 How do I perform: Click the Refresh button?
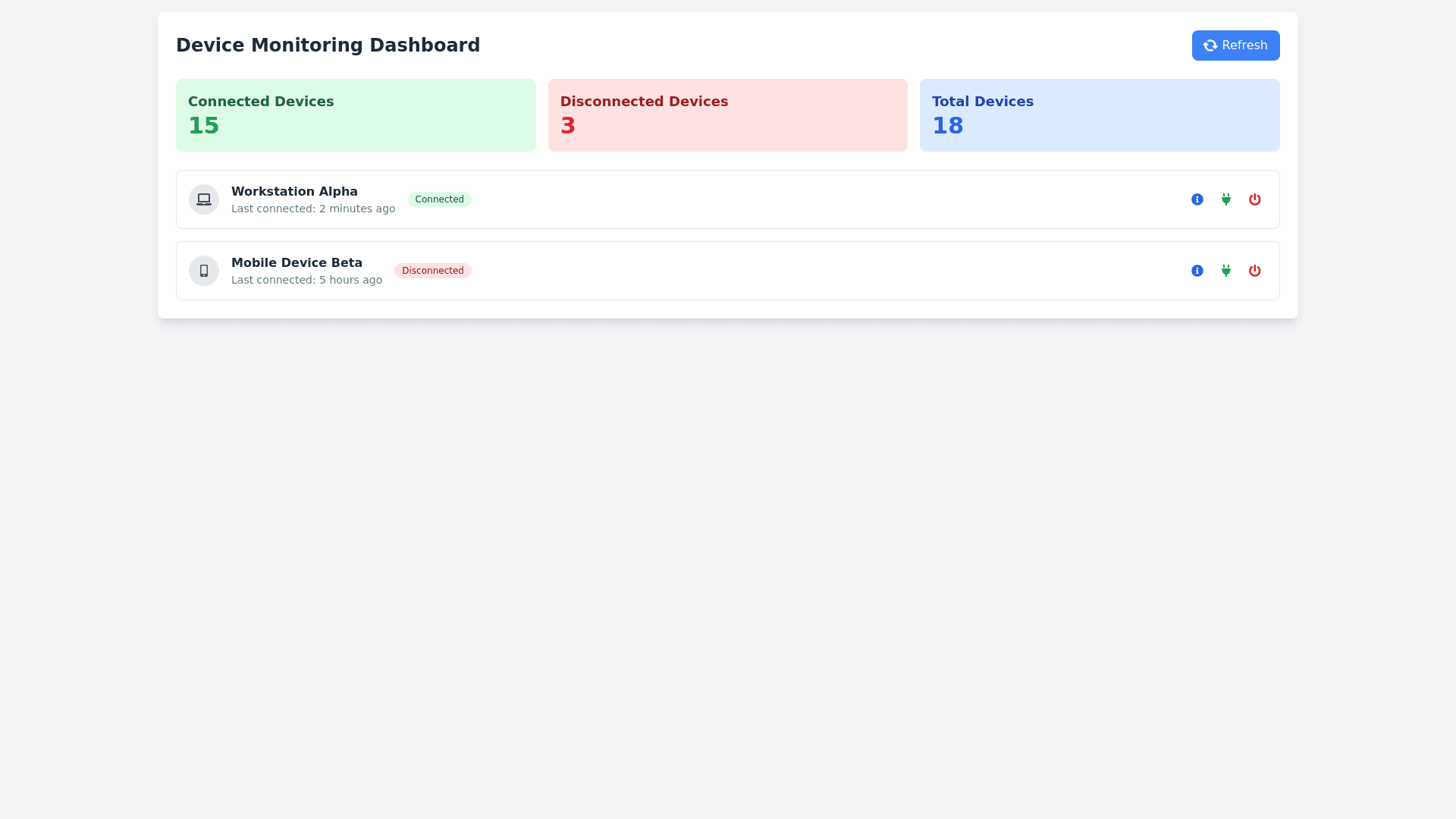(1235, 45)
